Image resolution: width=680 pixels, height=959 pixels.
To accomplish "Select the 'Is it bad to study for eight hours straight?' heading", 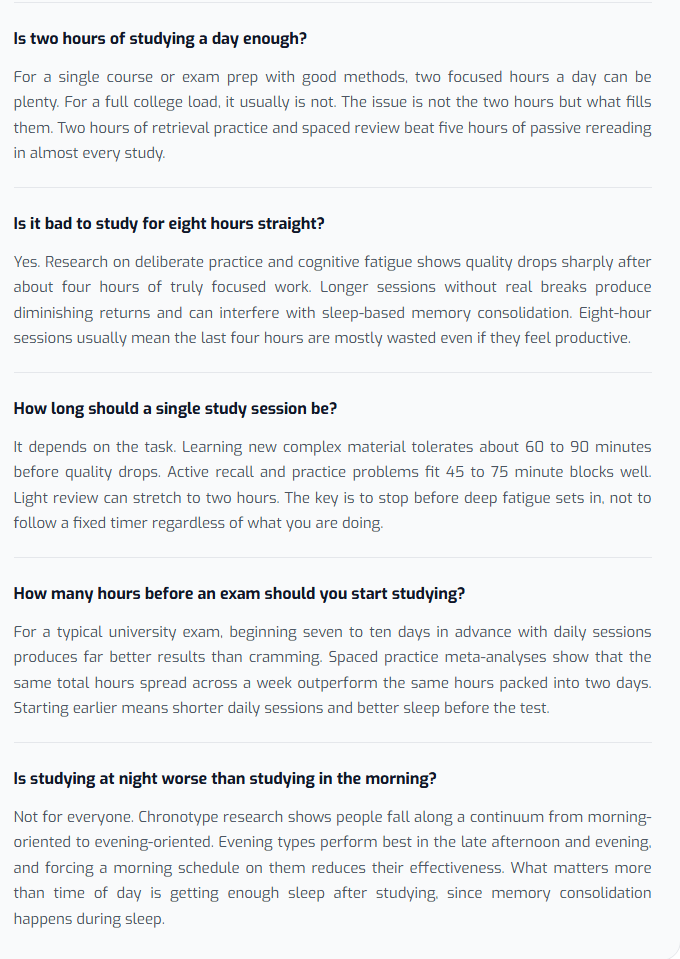I will tap(169, 224).
